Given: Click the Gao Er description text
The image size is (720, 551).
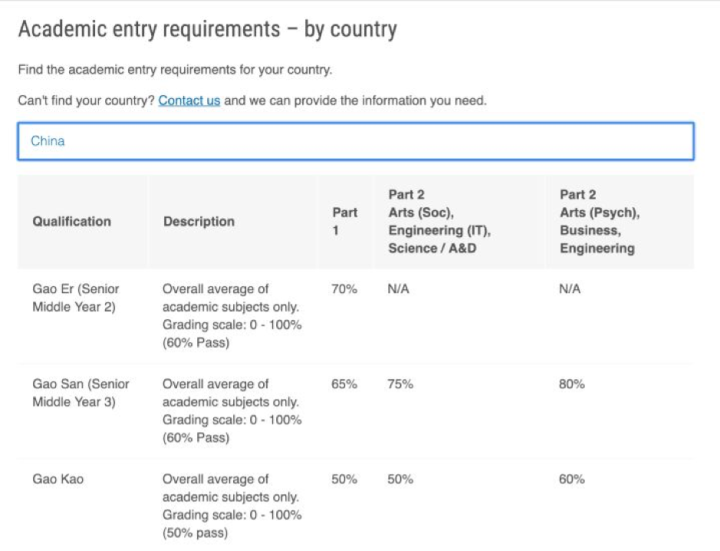Looking at the screenshot, I should (232, 316).
